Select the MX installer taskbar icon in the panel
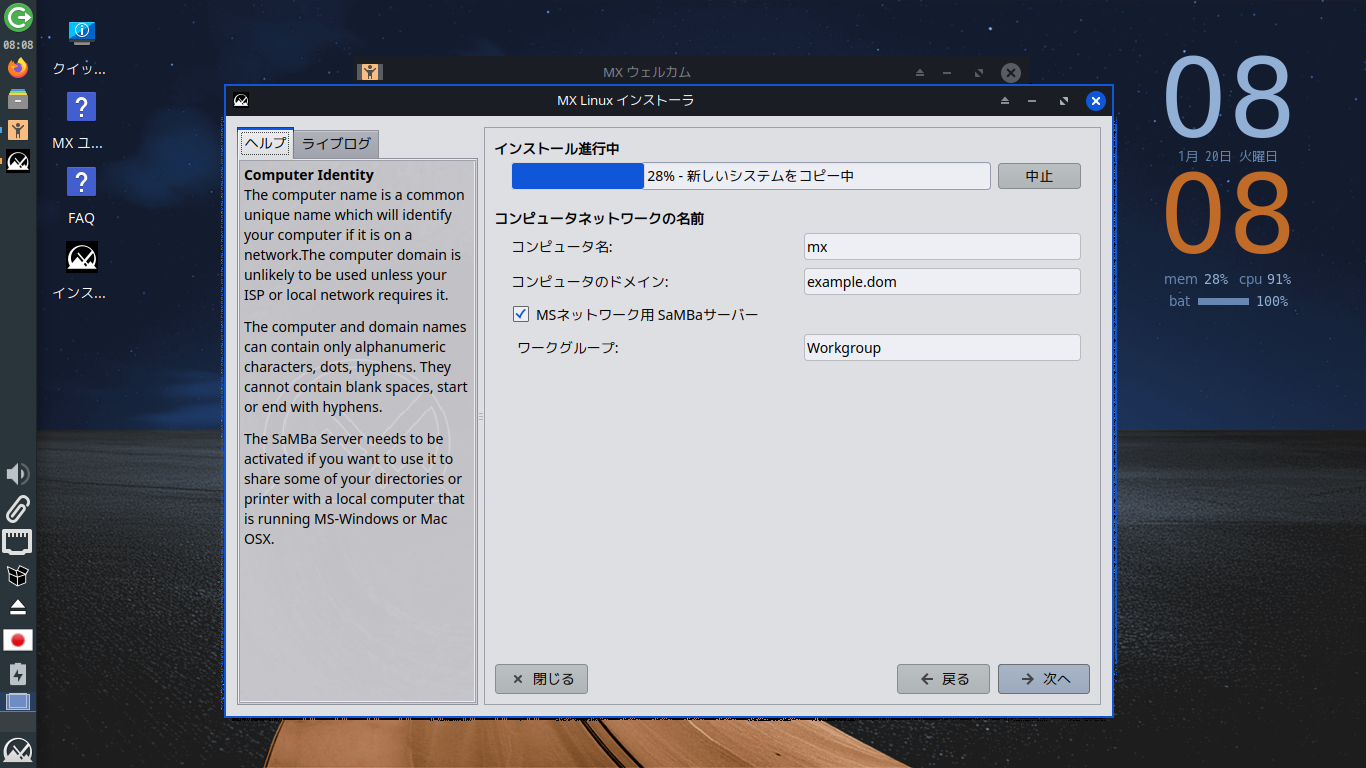 coord(18,160)
